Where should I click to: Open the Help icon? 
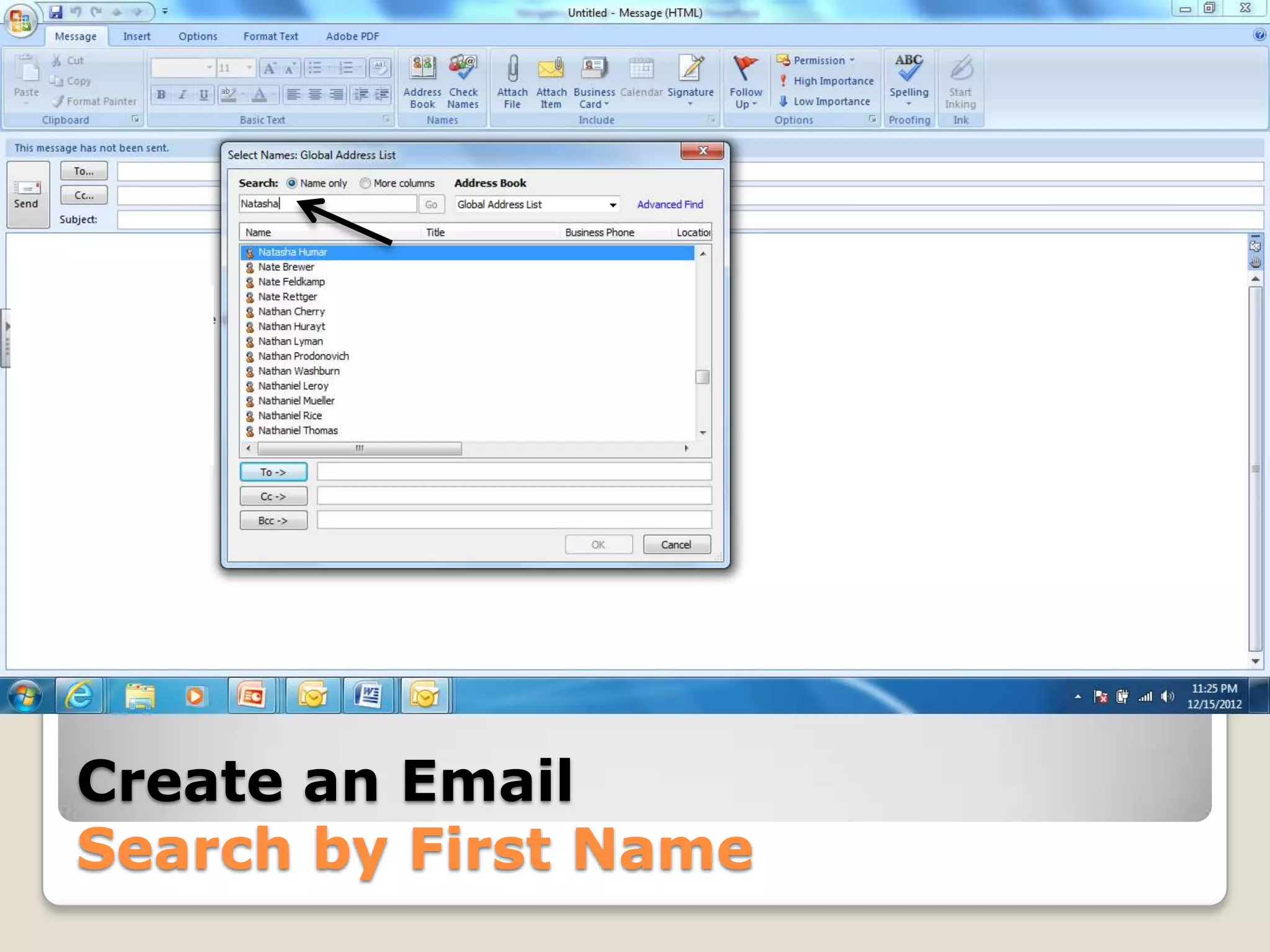coord(1259,35)
